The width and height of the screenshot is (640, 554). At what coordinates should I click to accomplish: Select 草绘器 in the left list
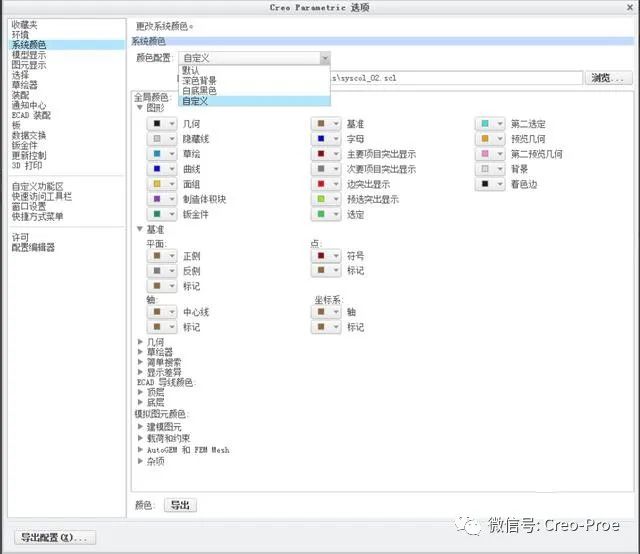(x=24, y=85)
